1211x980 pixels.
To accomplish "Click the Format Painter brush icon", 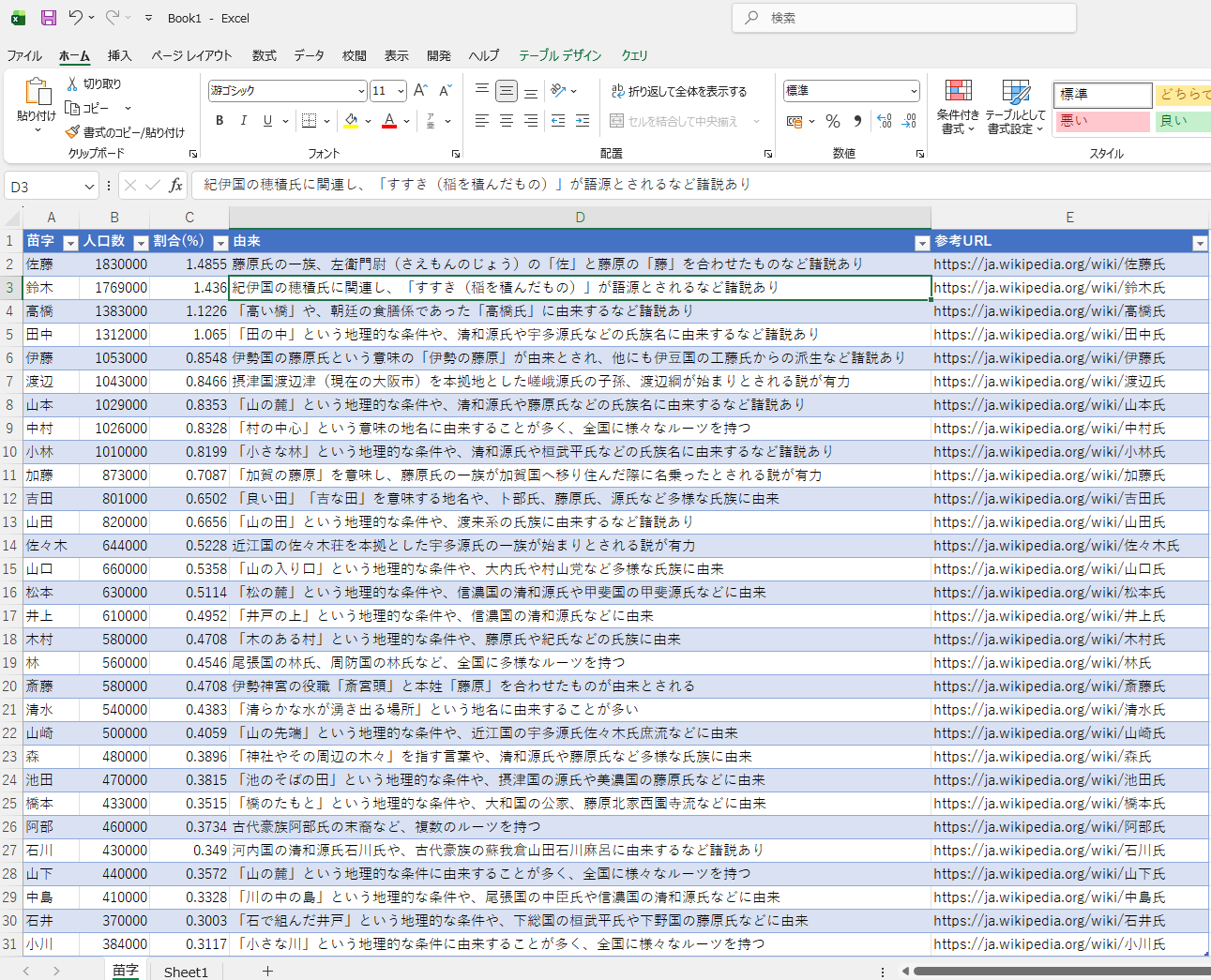I will (72, 132).
